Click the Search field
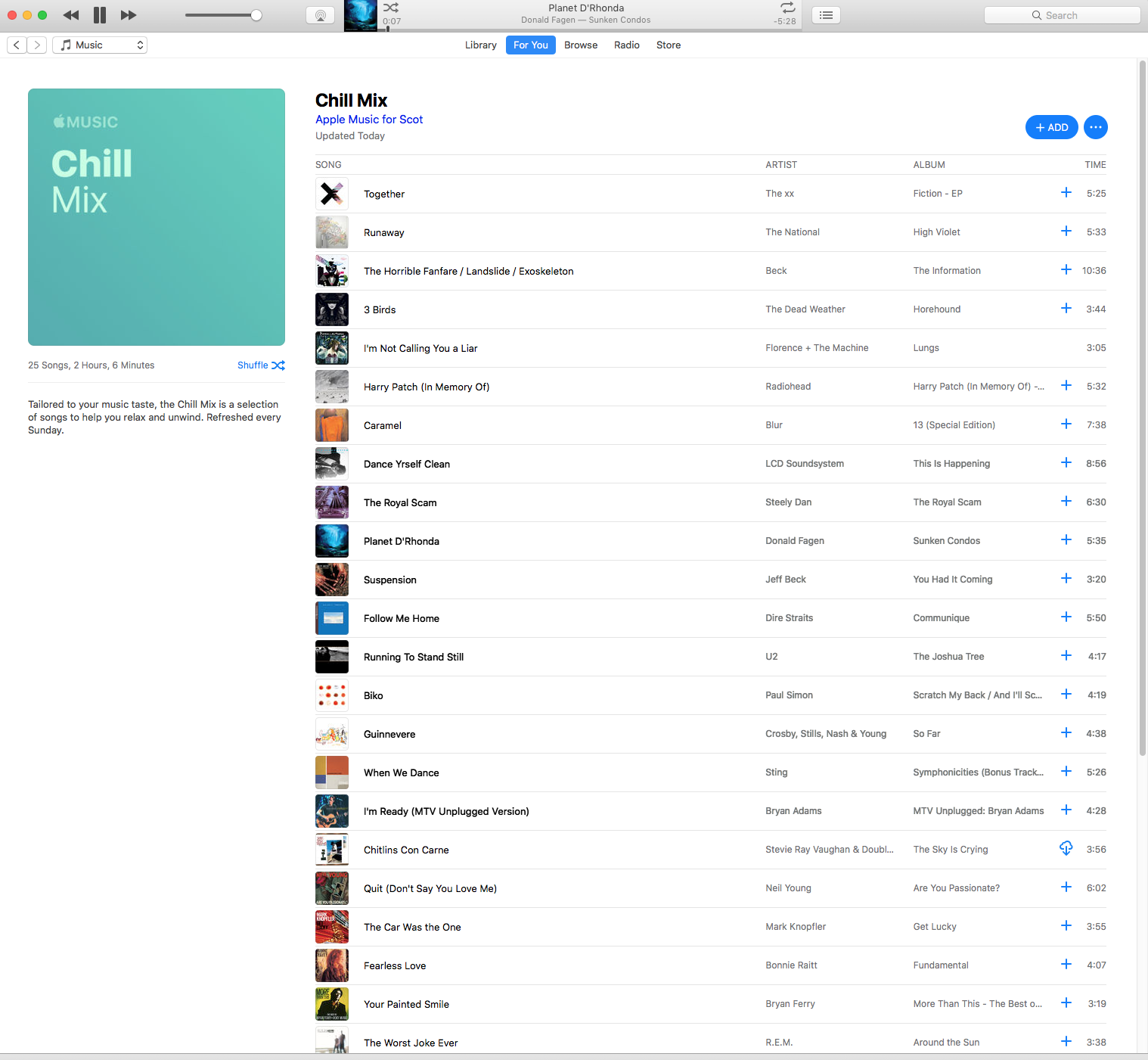The height and width of the screenshot is (1060, 1148). 1062,15
